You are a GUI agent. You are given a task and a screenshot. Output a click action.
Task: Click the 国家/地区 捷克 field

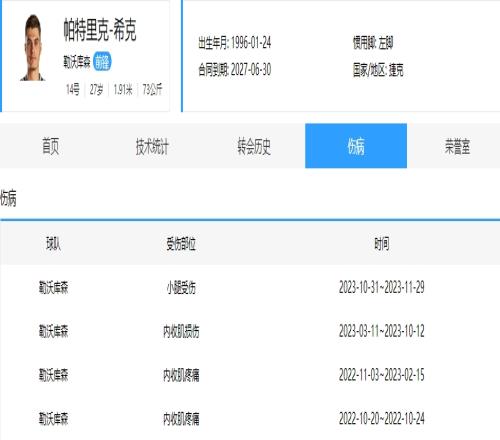pos(378,70)
